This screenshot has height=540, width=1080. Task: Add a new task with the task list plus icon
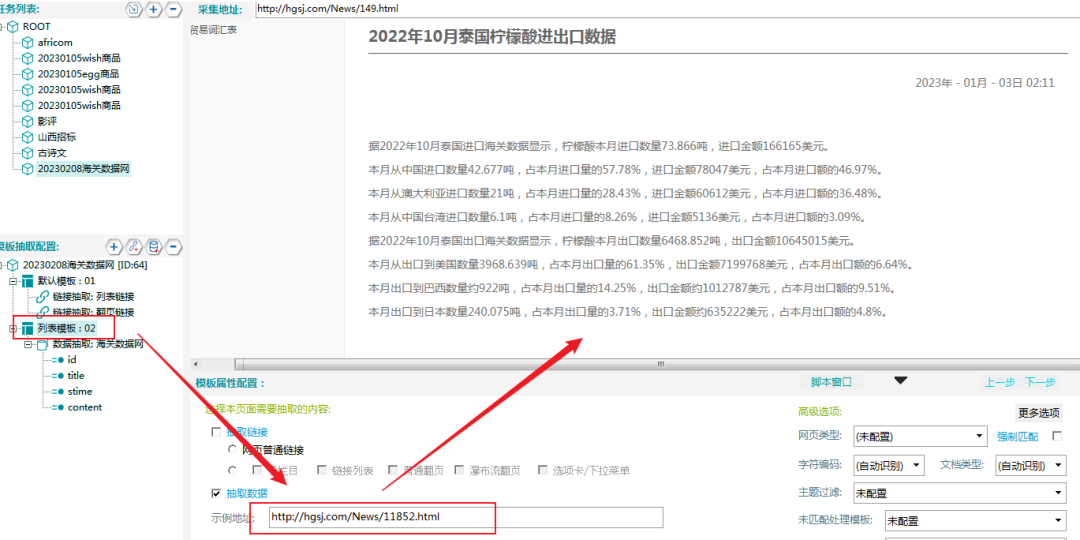[153, 9]
